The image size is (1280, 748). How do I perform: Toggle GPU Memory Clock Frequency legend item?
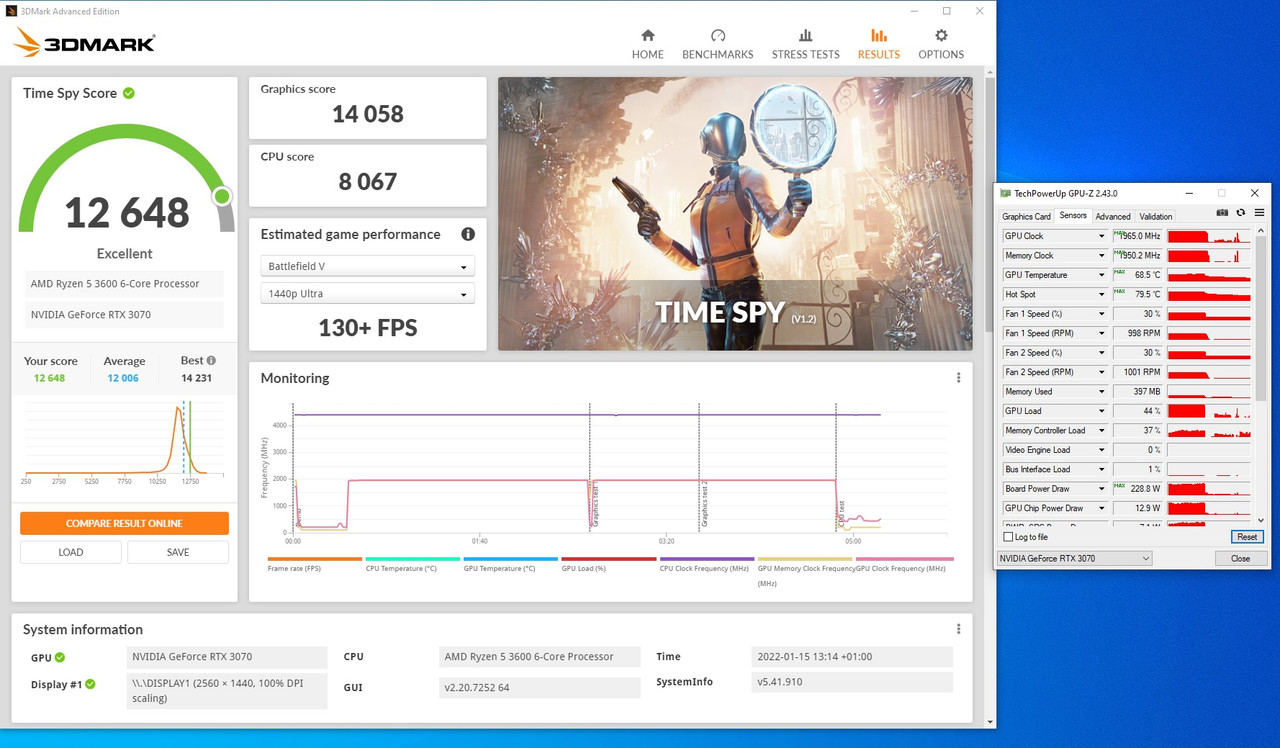pos(806,570)
